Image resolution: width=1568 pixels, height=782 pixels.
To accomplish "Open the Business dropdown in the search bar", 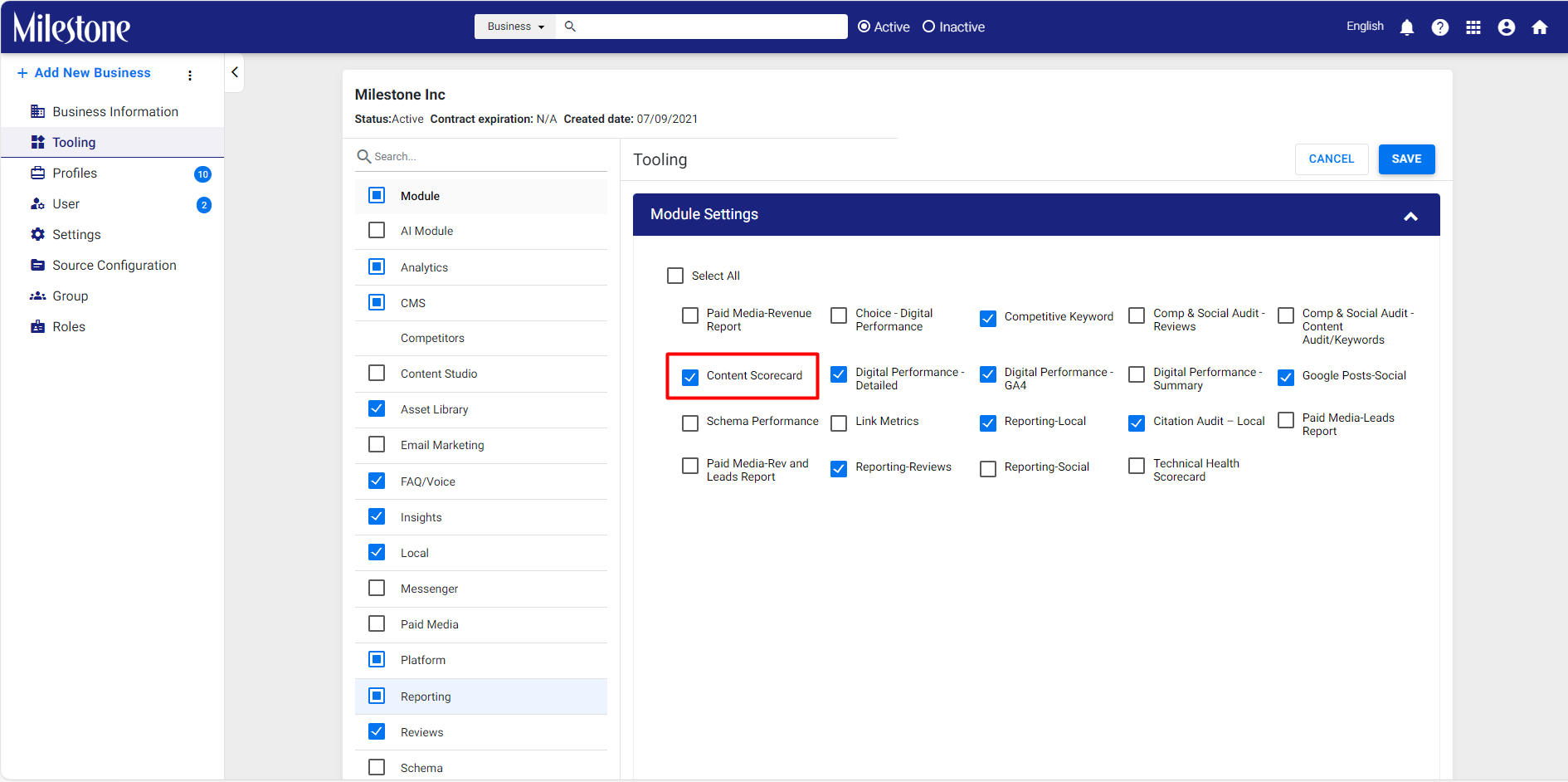I will click(x=515, y=27).
